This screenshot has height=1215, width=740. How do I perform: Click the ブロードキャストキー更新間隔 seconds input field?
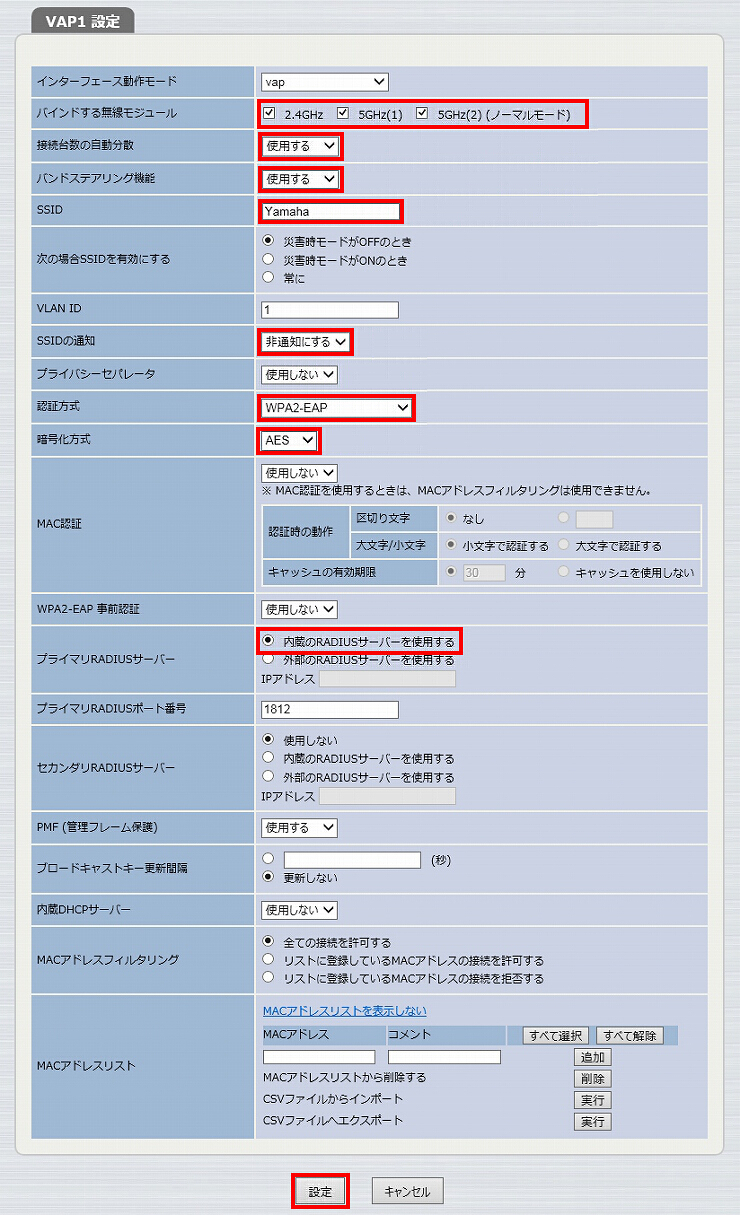tap(352, 860)
